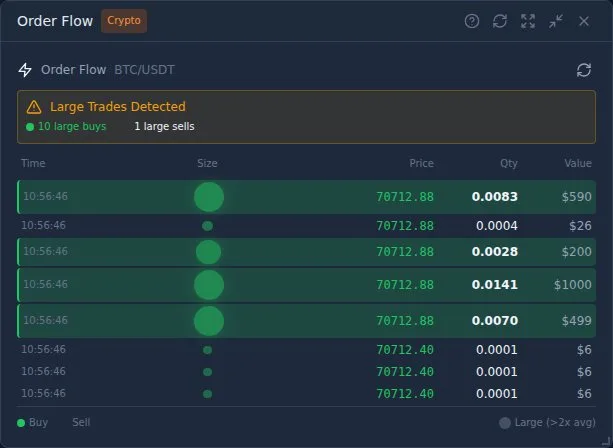Viewport: 613px width, 448px height.
Task: Click the $200 value cell
Action: click(x=577, y=252)
